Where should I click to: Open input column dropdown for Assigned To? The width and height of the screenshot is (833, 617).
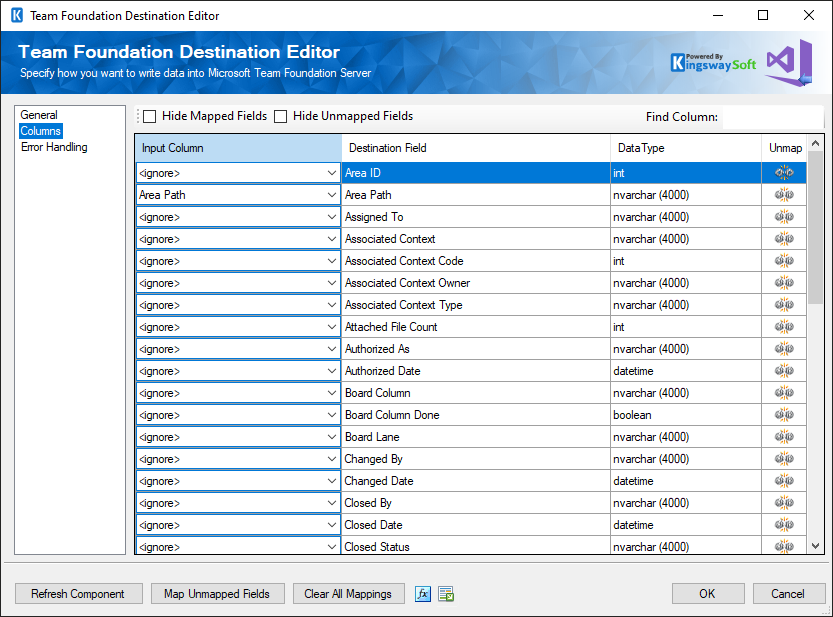pyautogui.click(x=332, y=217)
